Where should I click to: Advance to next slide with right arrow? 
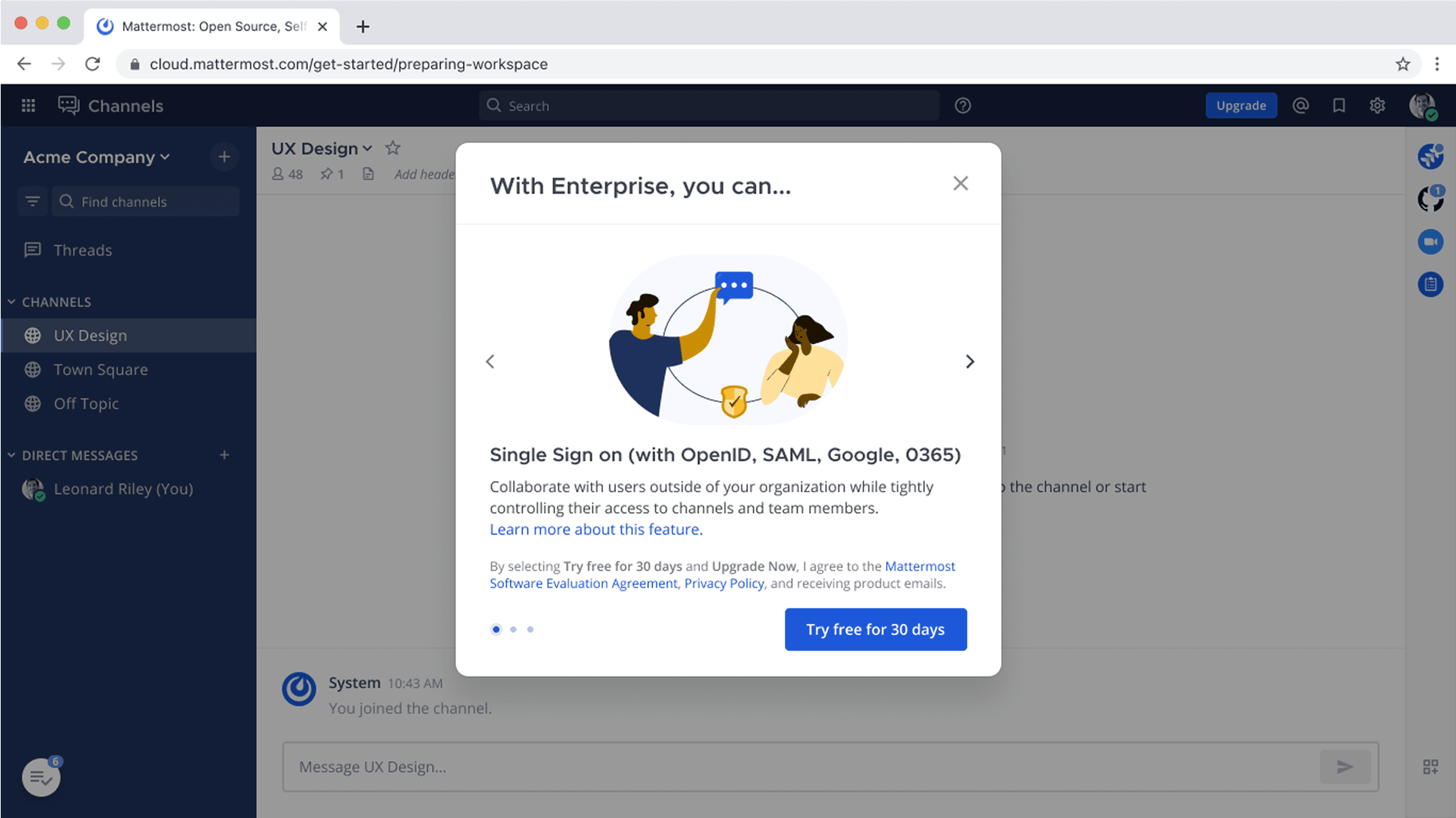(970, 361)
